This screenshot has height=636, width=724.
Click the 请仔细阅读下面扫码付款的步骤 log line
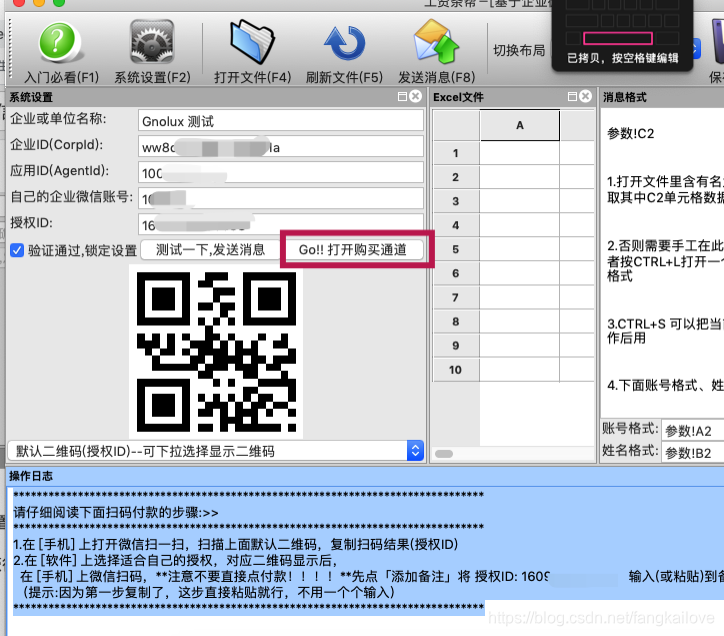[x=116, y=512]
